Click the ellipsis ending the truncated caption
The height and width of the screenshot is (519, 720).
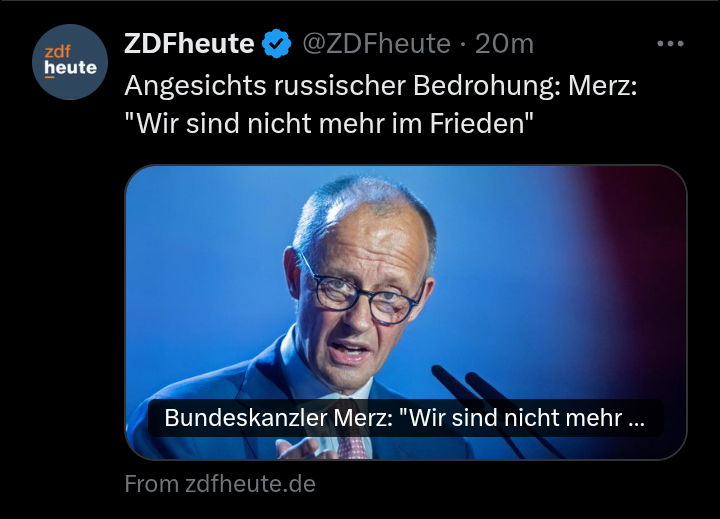(x=636, y=419)
